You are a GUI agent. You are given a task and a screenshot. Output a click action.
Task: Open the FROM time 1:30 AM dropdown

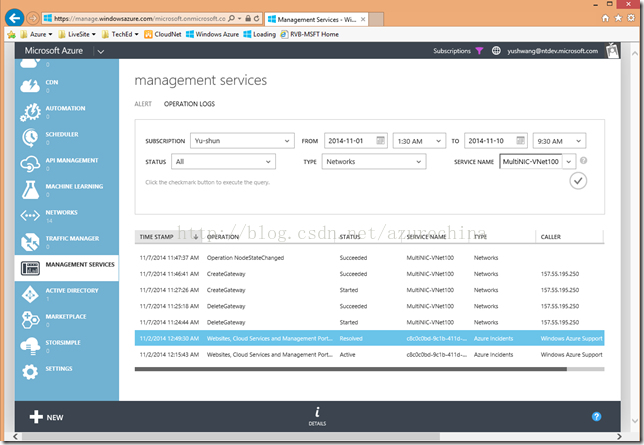coord(419,141)
